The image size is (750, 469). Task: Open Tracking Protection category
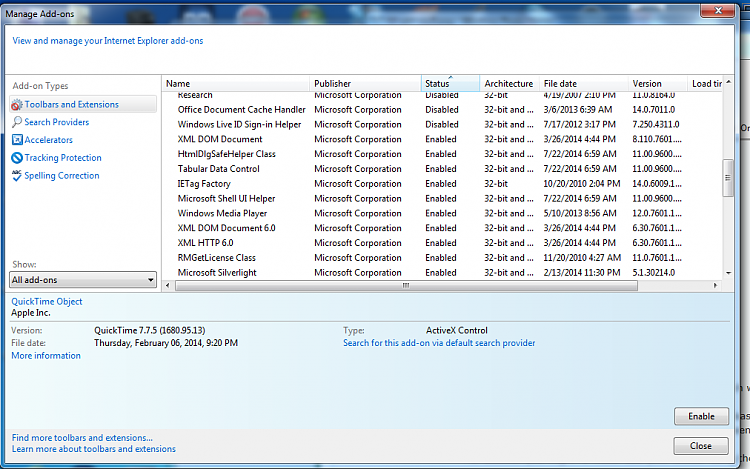point(63,157)
